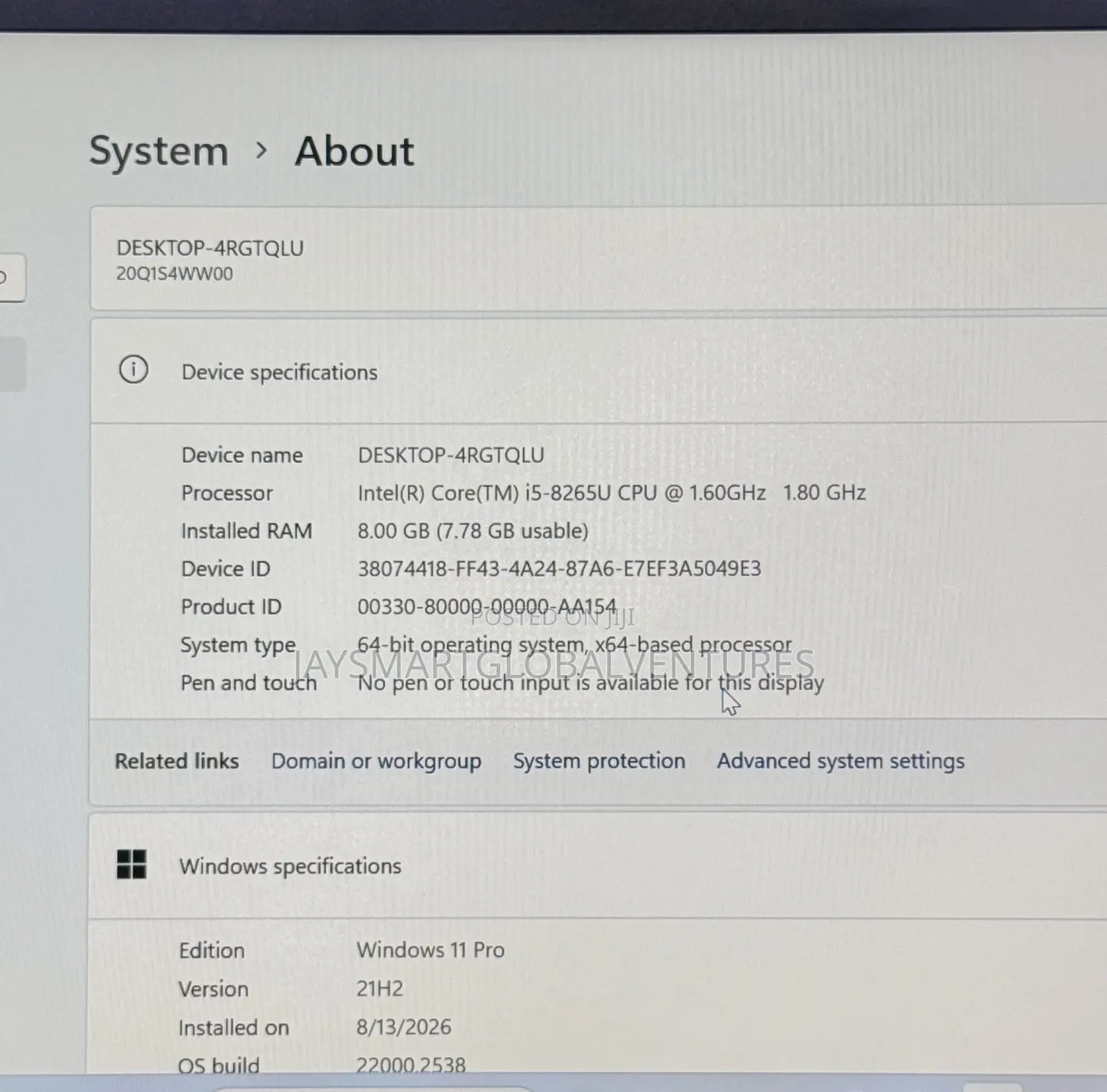The image size is (1107, 1092).
Task: Click the Pen and touch label
Action: tap(248, 683)
